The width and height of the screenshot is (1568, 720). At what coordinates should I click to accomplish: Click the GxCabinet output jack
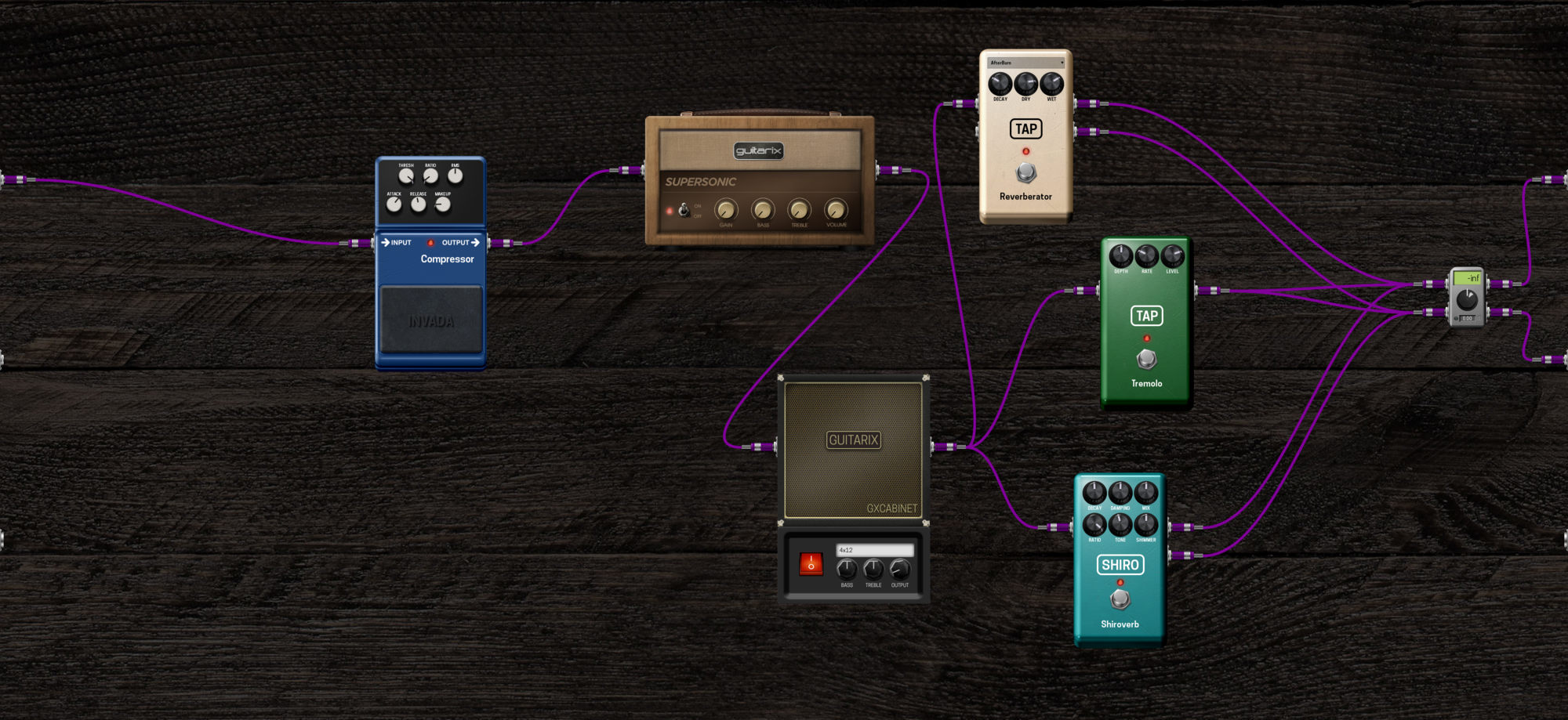[949, 447]
